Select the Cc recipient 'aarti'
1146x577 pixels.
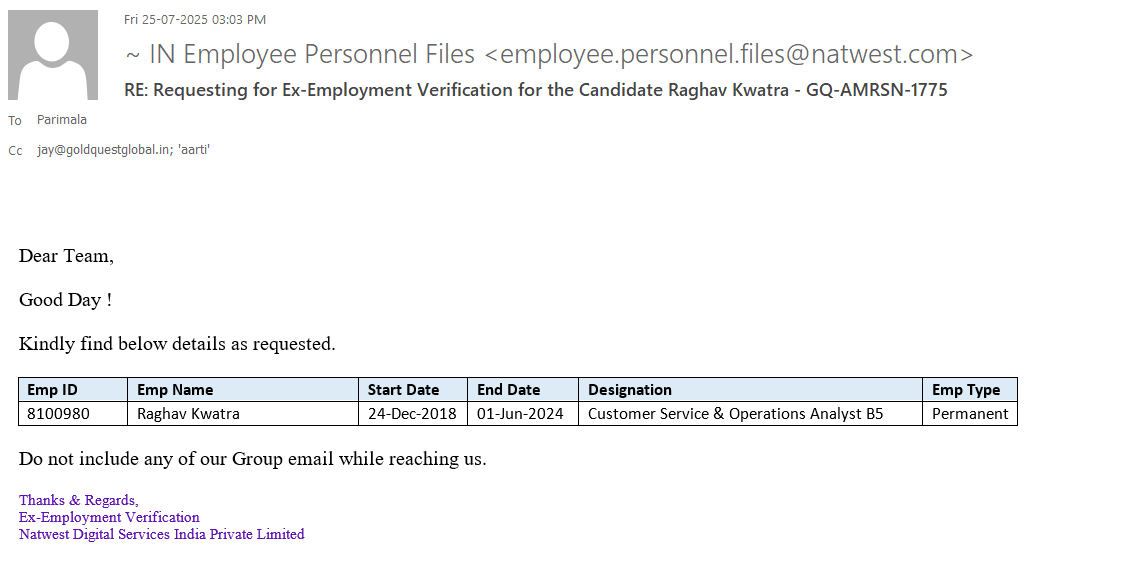click(x=193, y=150)
